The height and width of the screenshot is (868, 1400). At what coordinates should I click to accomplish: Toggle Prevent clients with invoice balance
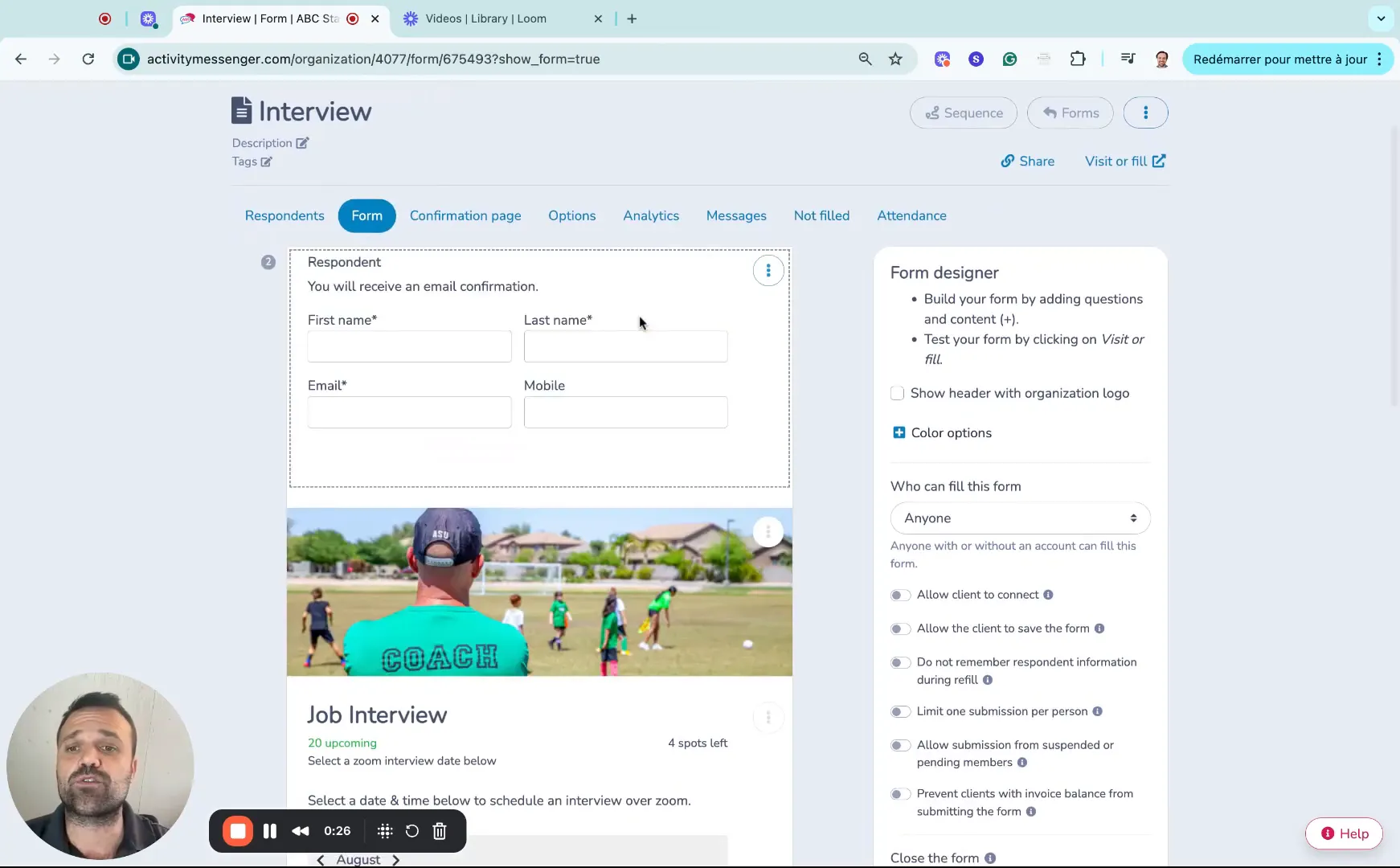[x=900, y=794]
